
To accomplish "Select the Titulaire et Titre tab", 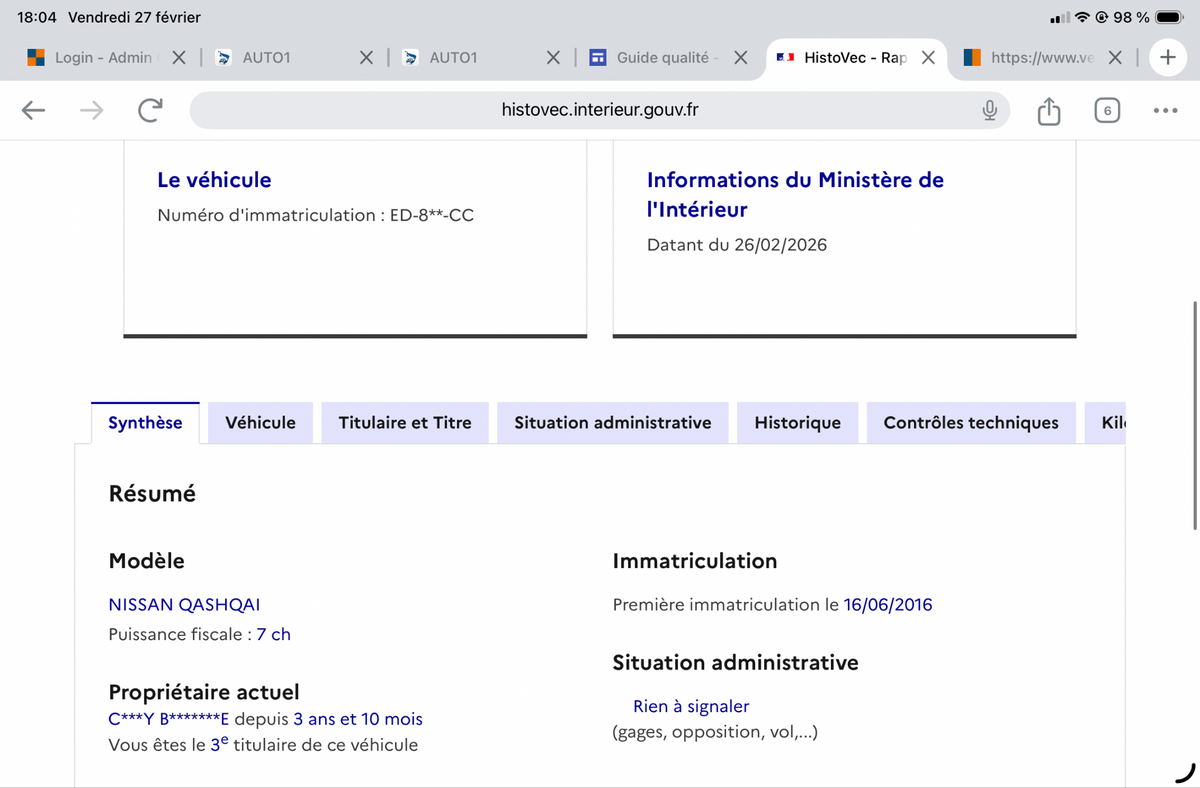I will point(404,423).
